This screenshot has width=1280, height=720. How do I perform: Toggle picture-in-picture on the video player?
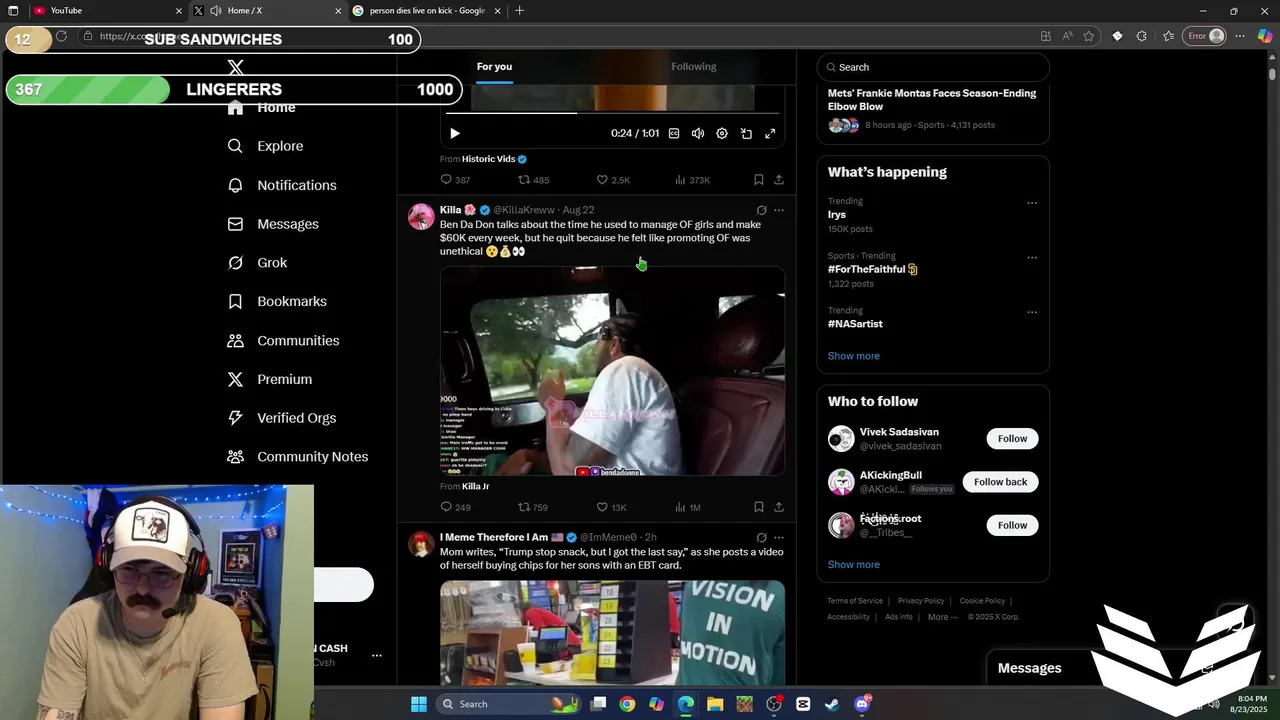[x=746, y=133]
